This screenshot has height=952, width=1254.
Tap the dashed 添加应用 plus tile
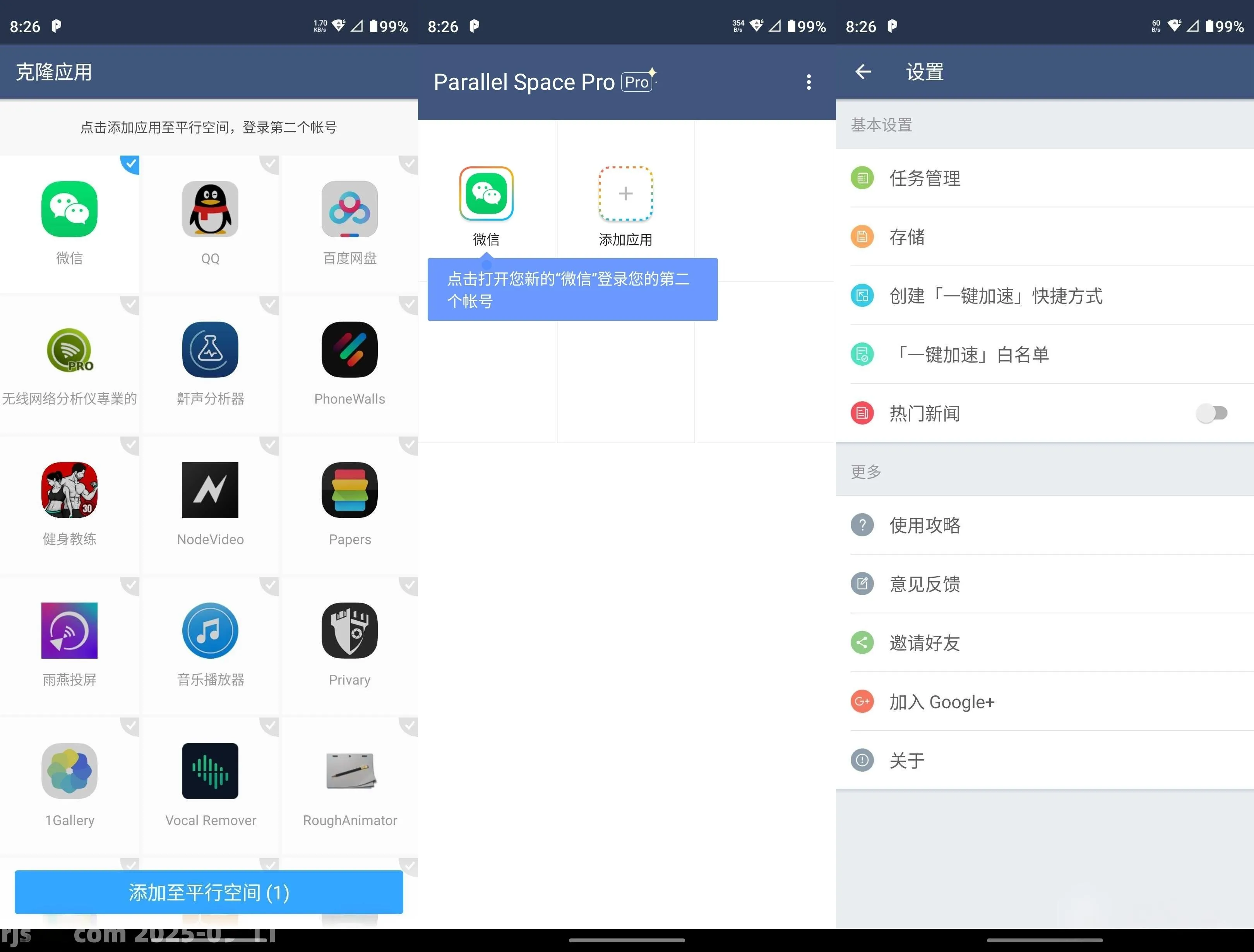click(x=625, y=193)
